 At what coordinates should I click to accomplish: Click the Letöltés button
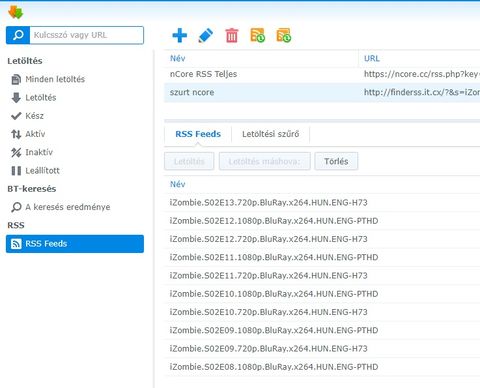189,161
